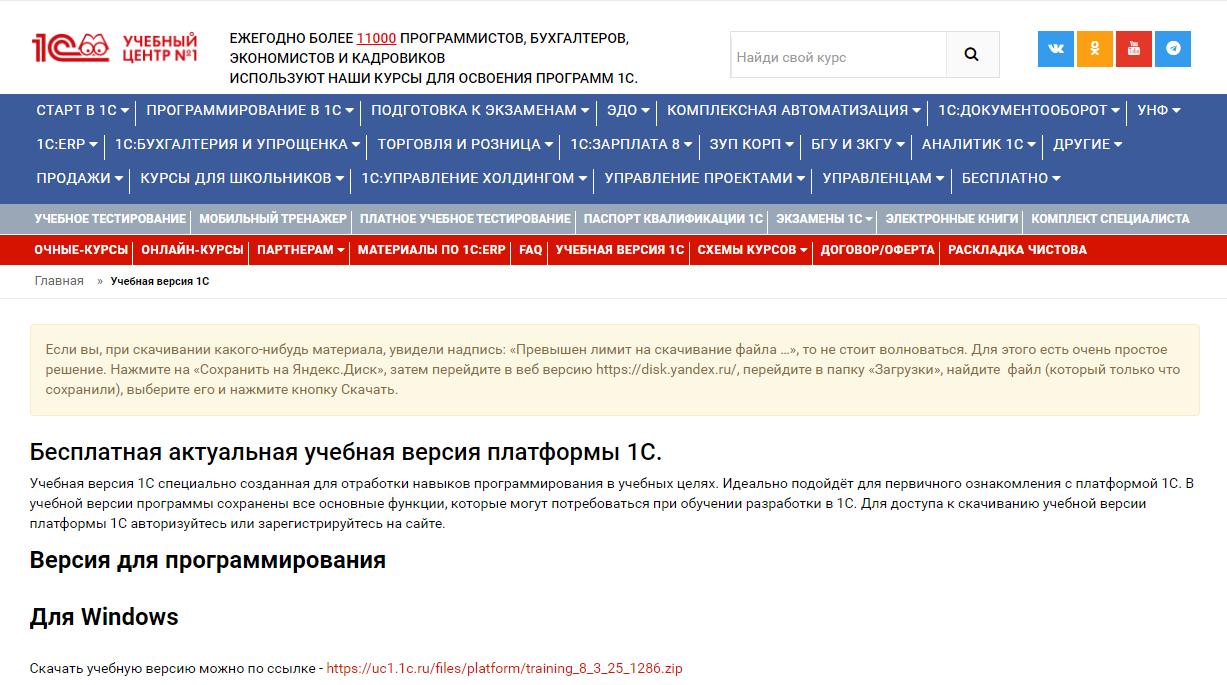
Task: Click the 1C Учебный центр №1 logo
Action: click(115, 48)
